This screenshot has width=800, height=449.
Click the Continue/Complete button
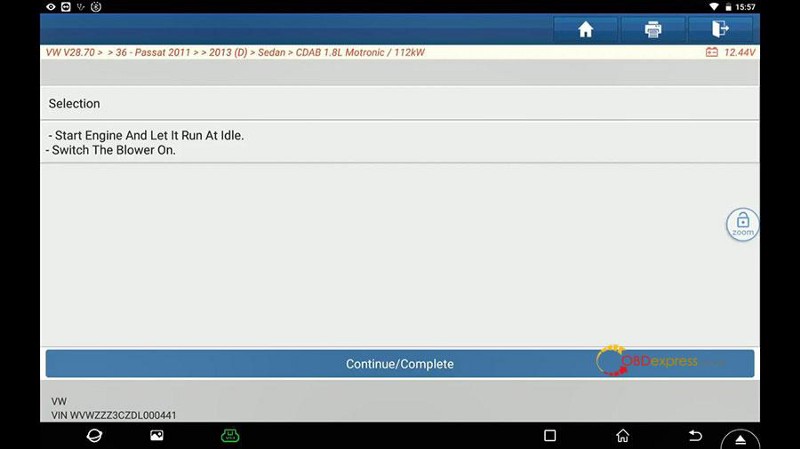(x=399, y=364)
